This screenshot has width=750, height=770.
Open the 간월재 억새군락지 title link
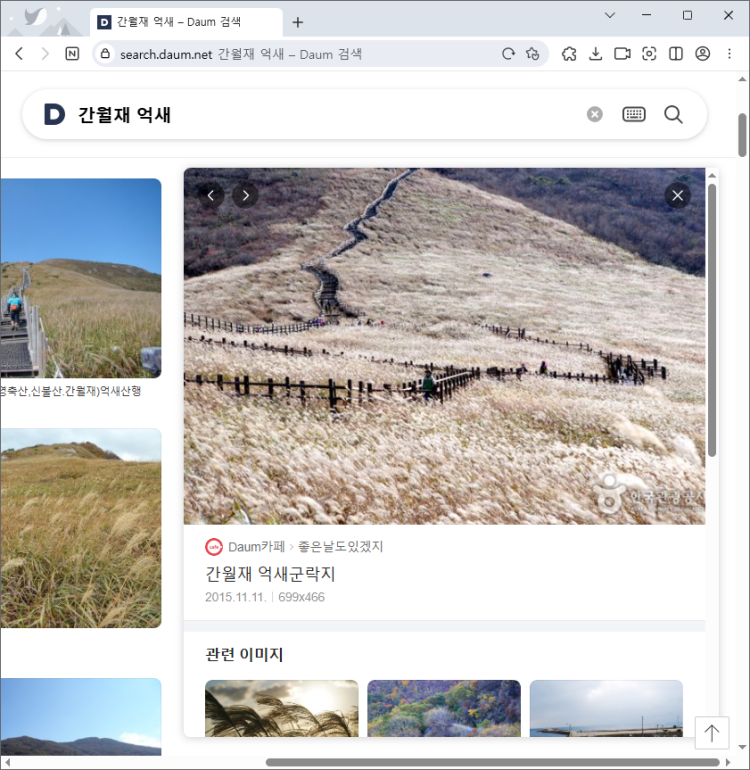pos(270,574)
